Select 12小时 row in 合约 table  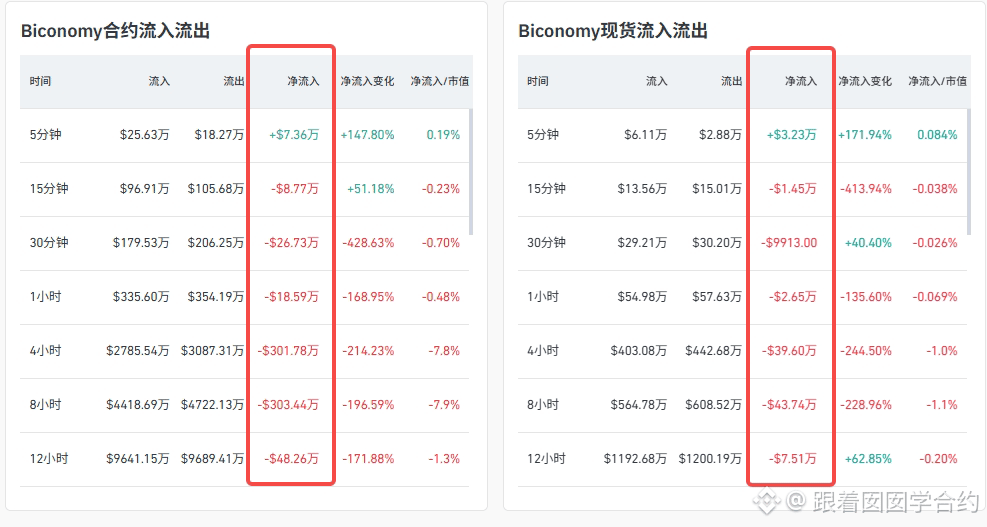244,459
